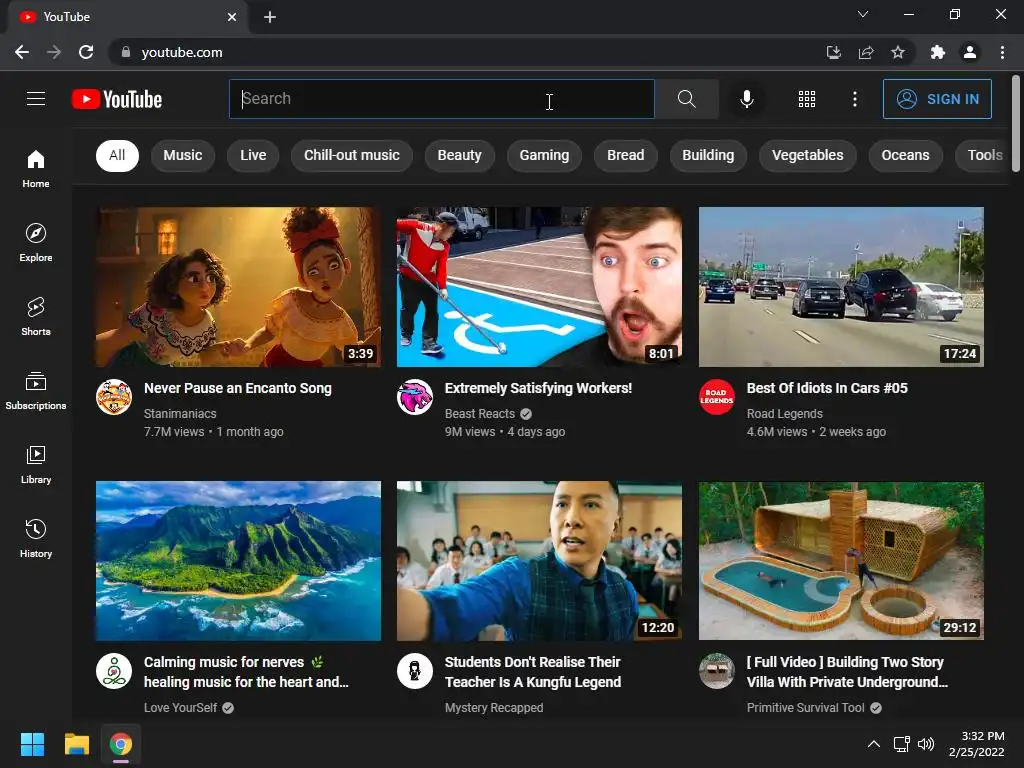Select the All filter chip
Image resolution: width=1024 pixels, height=768 pixels.
click(118, 155)
